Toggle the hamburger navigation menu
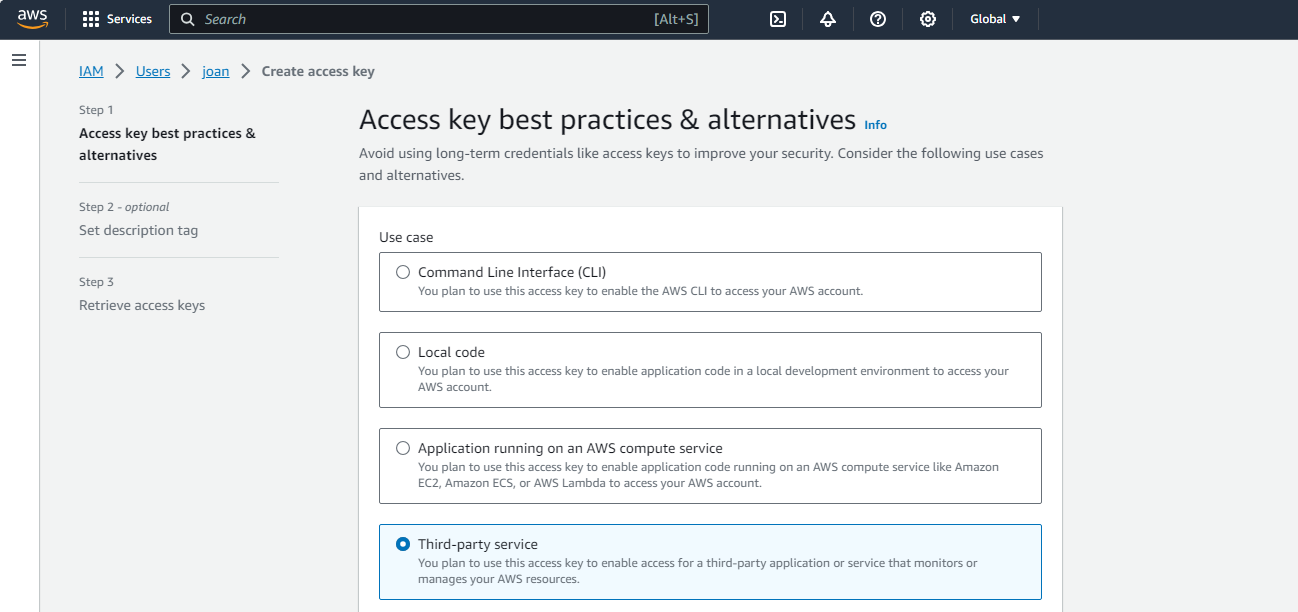Screen dimensions: 1298x612 18,61
